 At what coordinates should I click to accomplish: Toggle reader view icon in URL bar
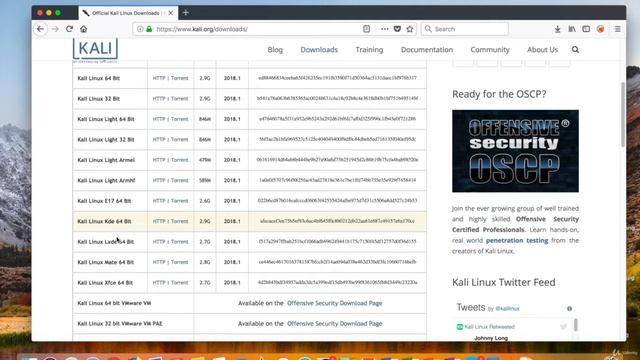(x=367, y=29)
